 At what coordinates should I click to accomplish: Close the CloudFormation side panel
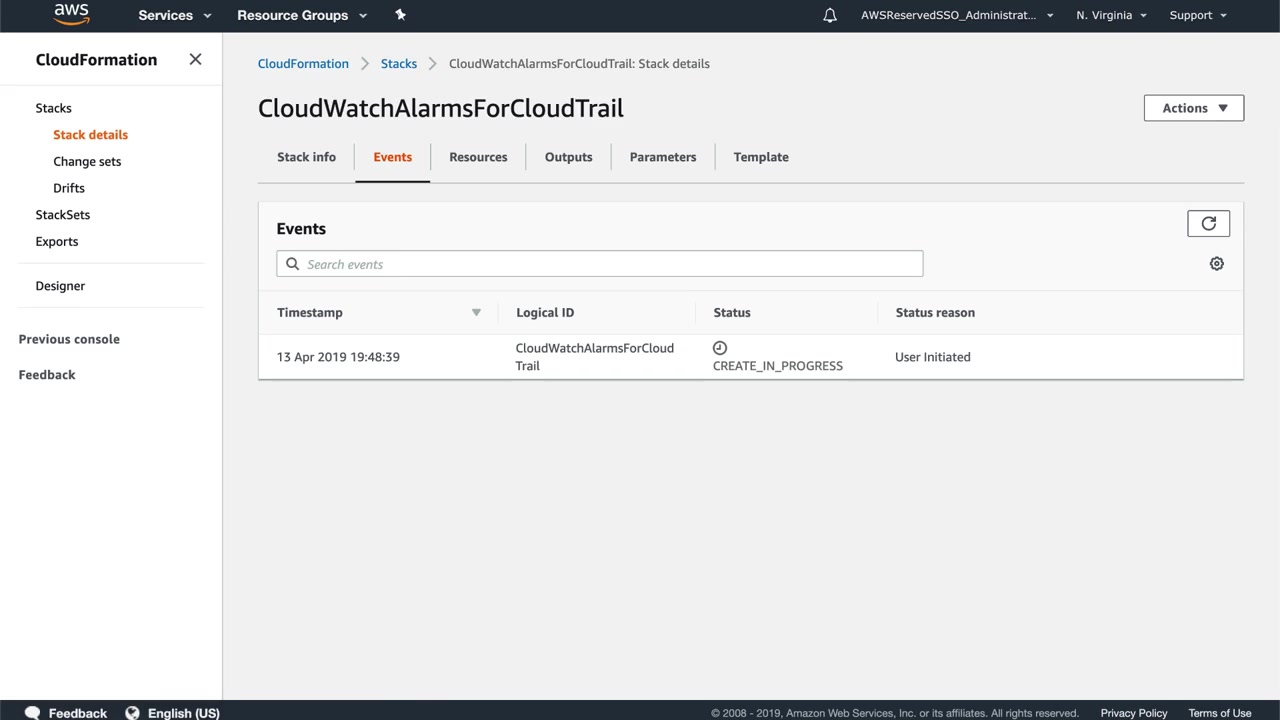tap(195, 60)
